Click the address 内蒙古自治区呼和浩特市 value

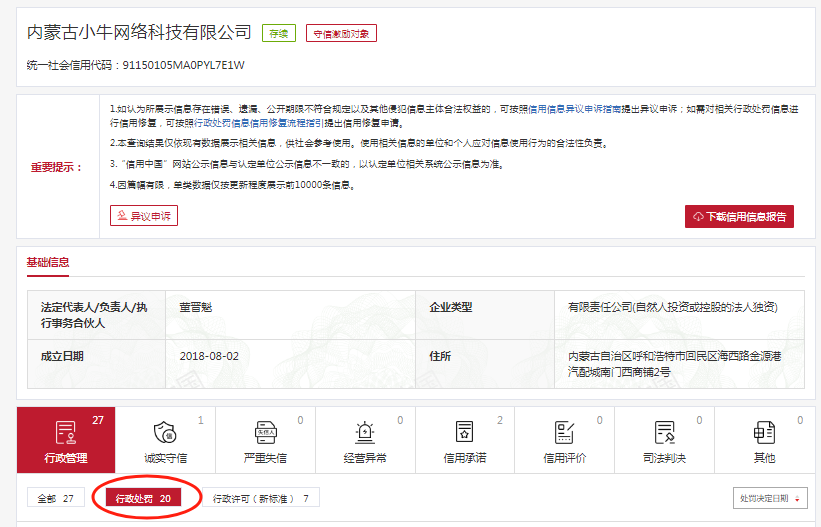tap(675, 364)
